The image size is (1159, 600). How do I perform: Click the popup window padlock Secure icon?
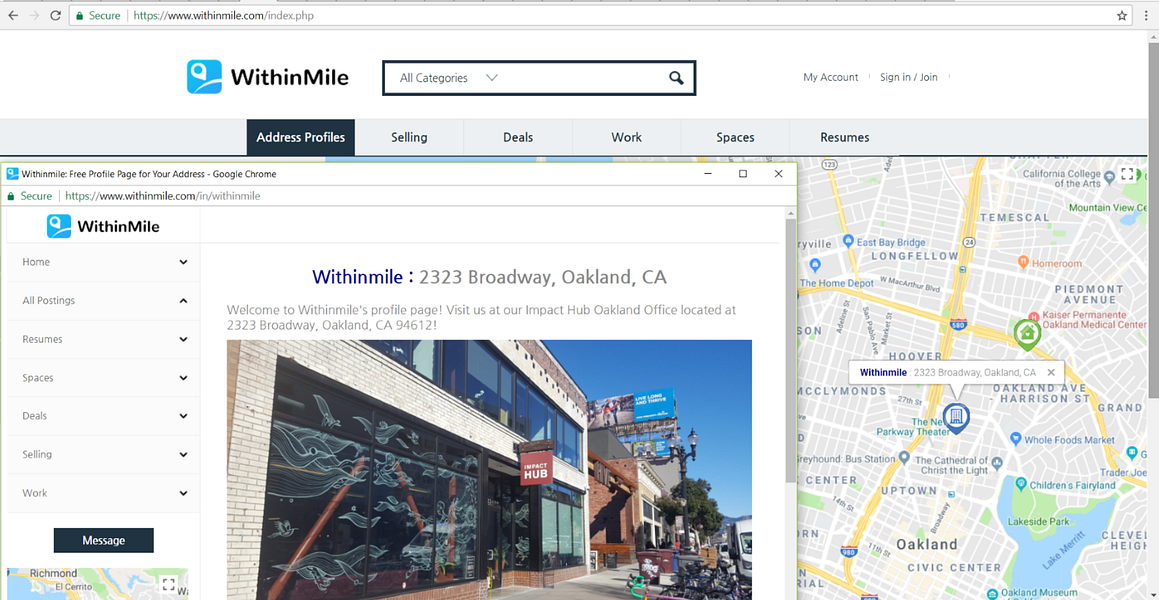click(x=11, y=196)
